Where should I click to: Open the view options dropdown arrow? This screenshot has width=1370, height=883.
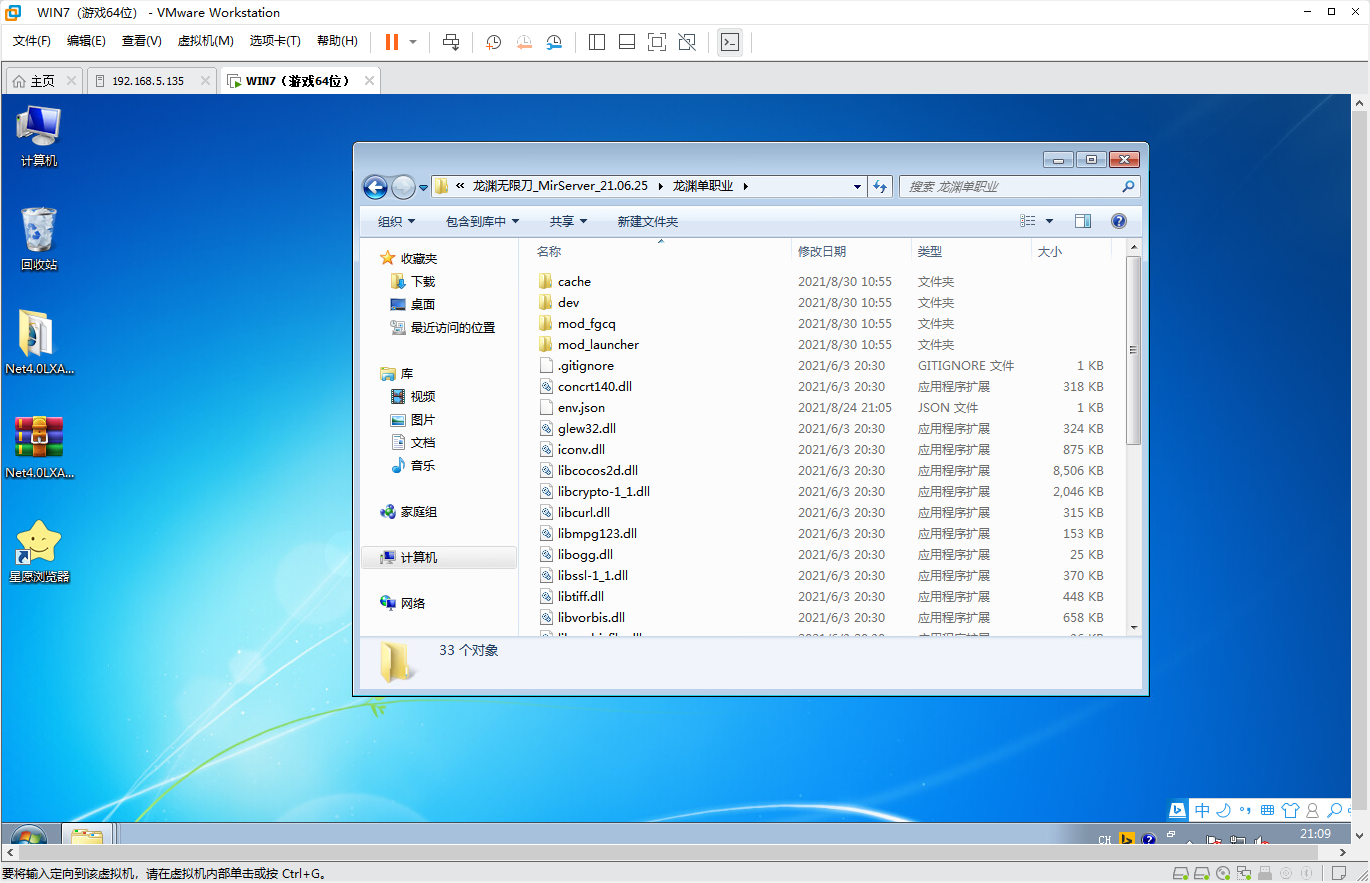(x=1049, y=221)
